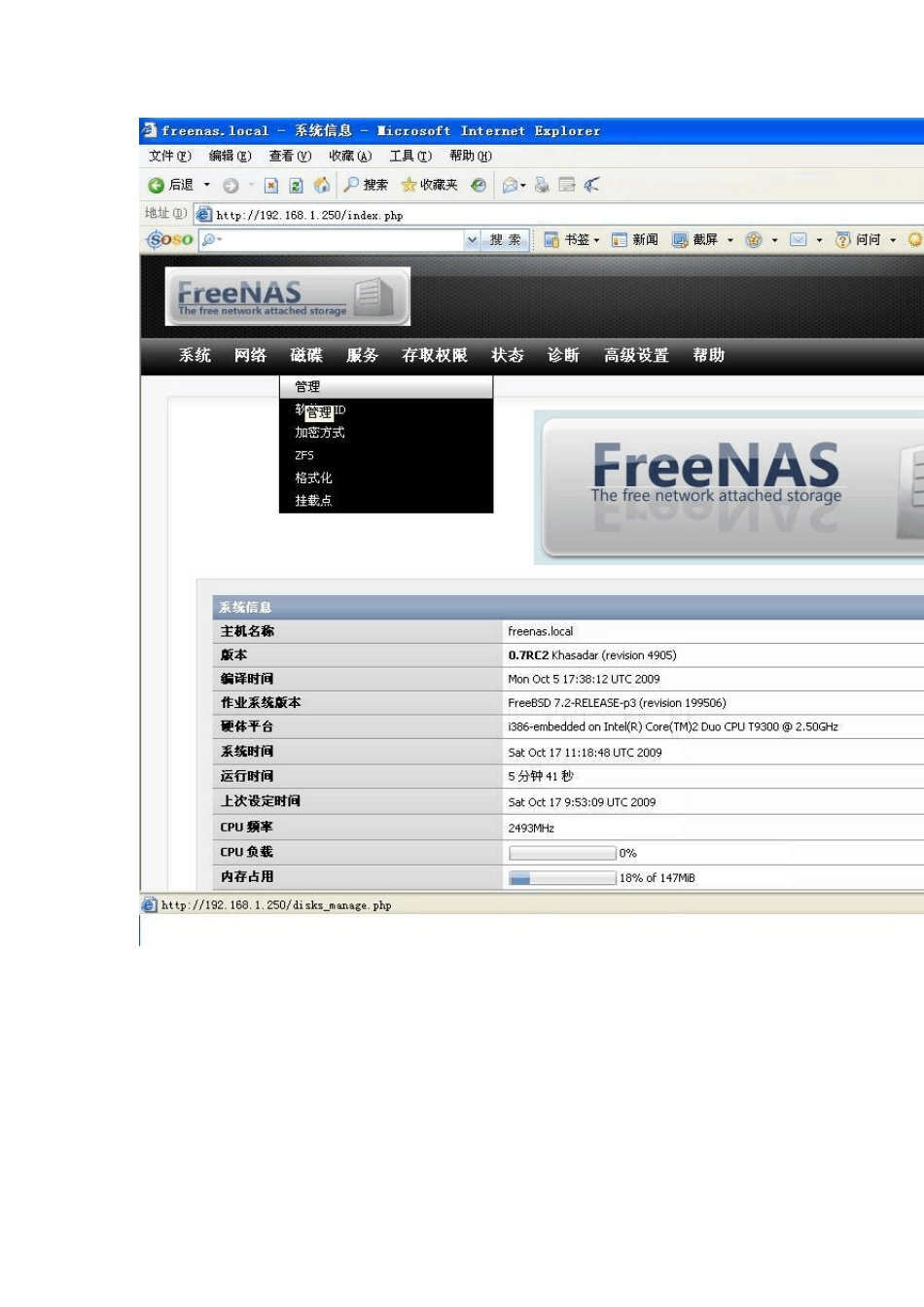This screenshot has height=1307, width=924.
Task: Click the large FreeNAS banner image
Action: point(729,487)
